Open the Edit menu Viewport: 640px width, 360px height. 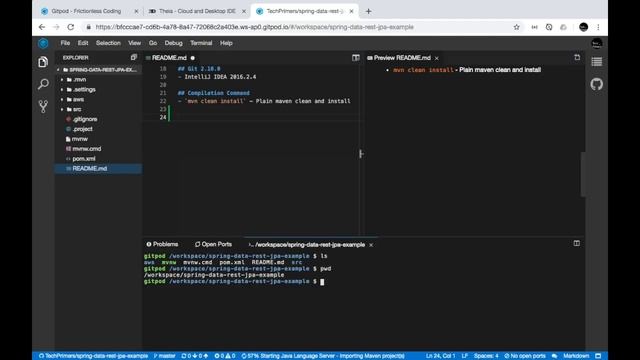point(83,43)
